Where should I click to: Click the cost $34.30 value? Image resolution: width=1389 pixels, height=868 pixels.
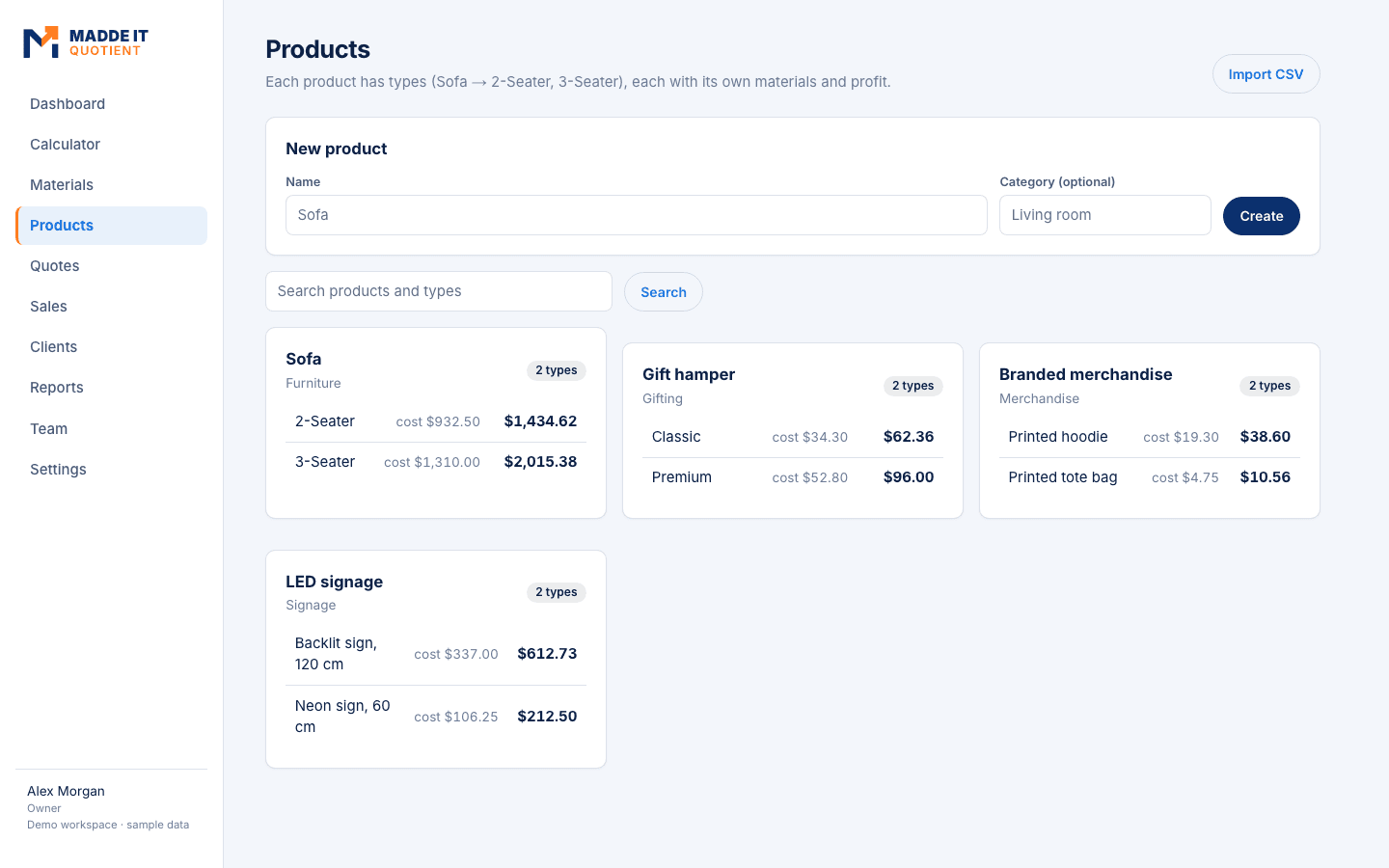pyautogui.click(x=810, y=437)
